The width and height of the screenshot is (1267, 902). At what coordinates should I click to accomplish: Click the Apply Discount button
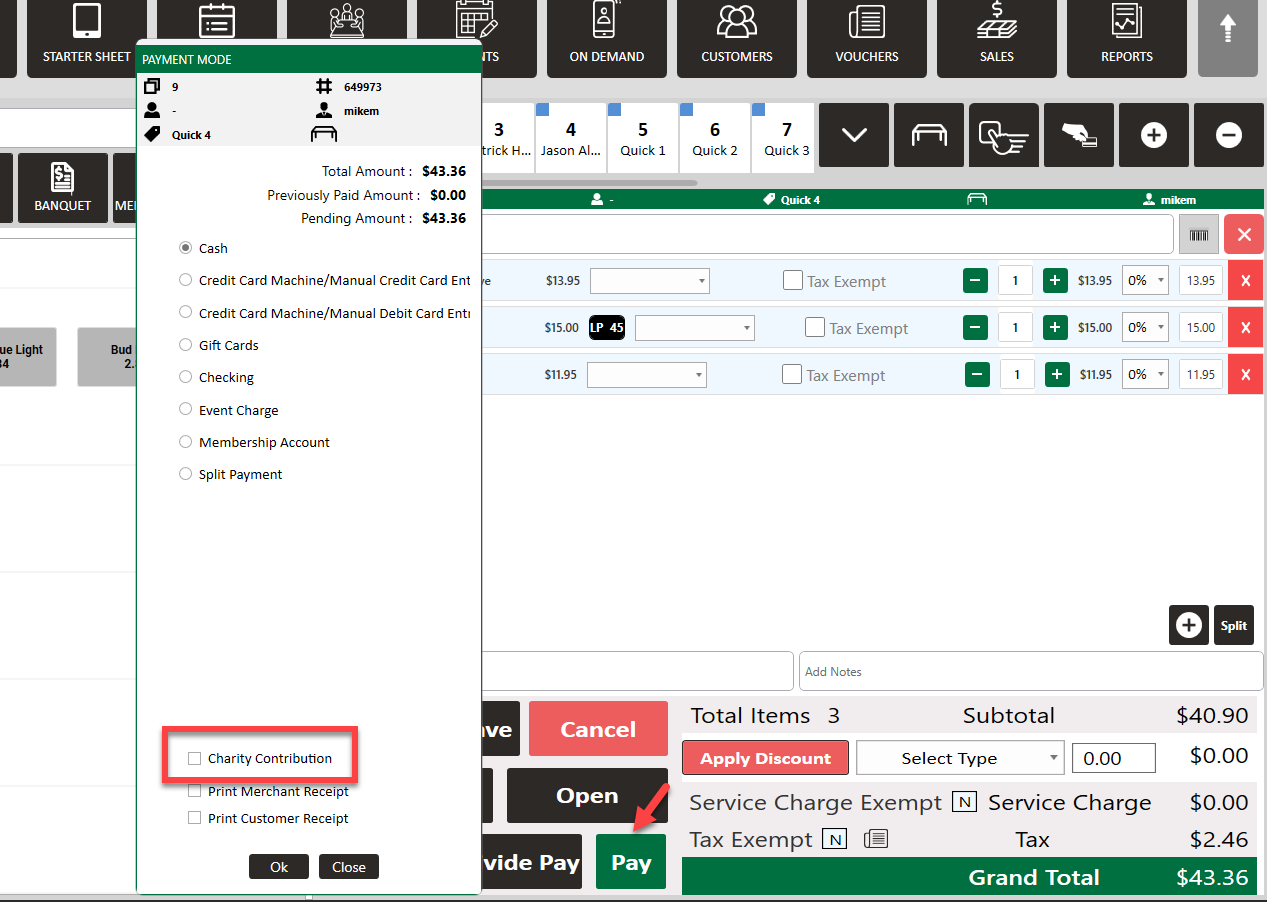[765, 758]
